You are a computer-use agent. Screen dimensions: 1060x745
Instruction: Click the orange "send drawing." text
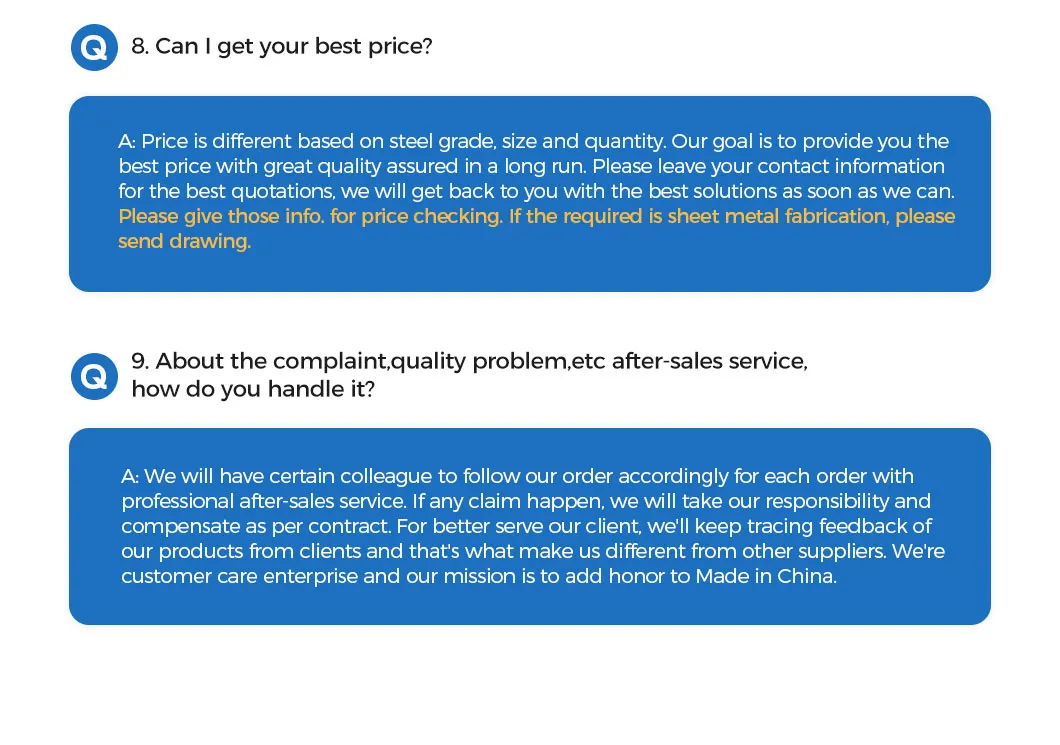coord(185,241)
